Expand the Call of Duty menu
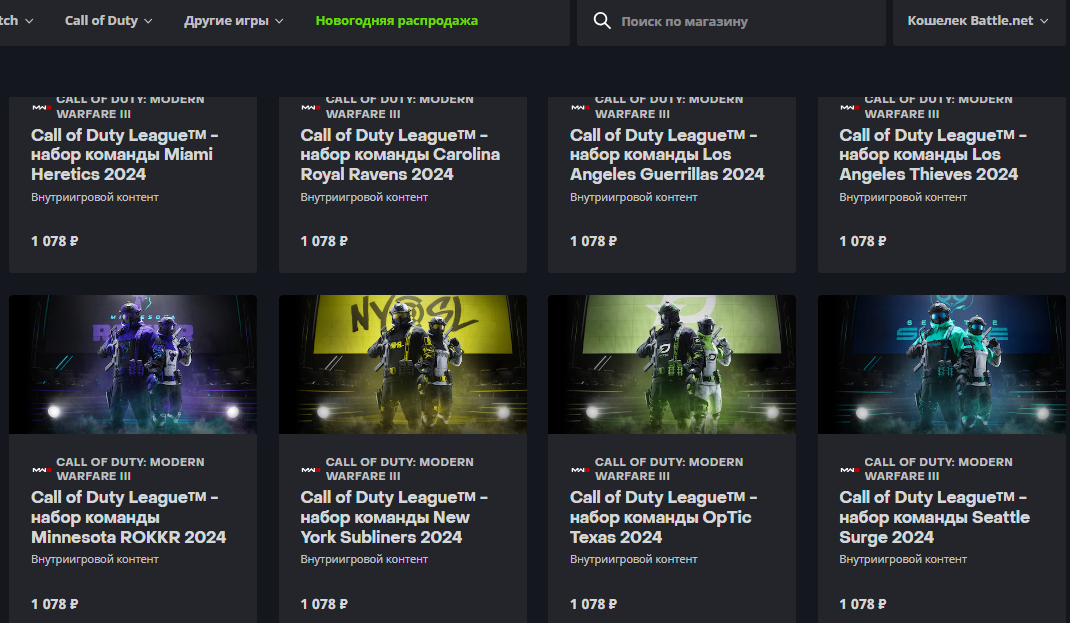The width and height of the screenshot is (1070, 623). coord(109,20)
